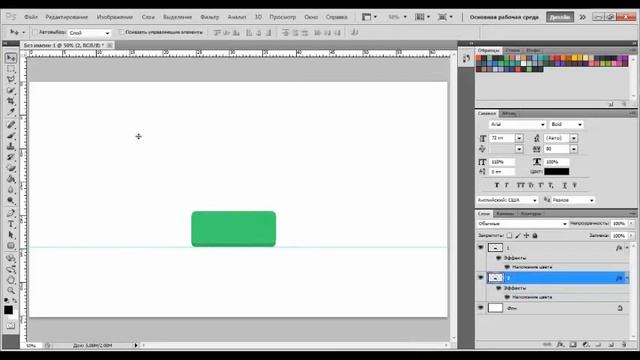Select the Quick Selection tool
The height and width of the screenshot is (360, 640).
[11, 90]
